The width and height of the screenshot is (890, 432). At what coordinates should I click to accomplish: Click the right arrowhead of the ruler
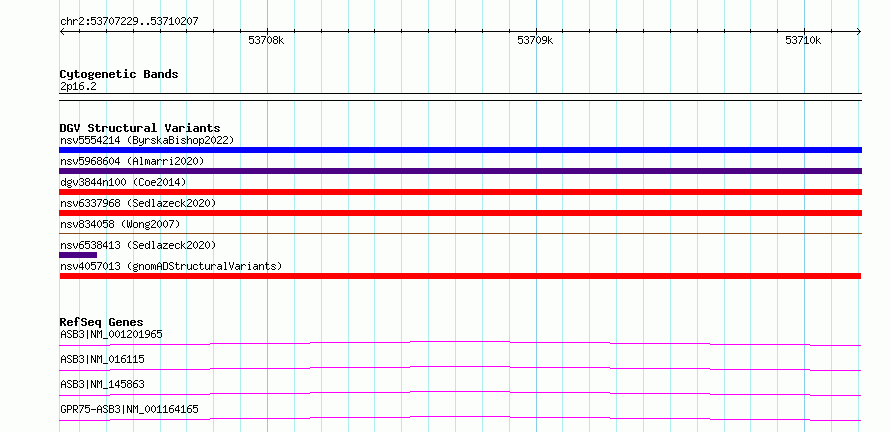[x=859, y=31]
